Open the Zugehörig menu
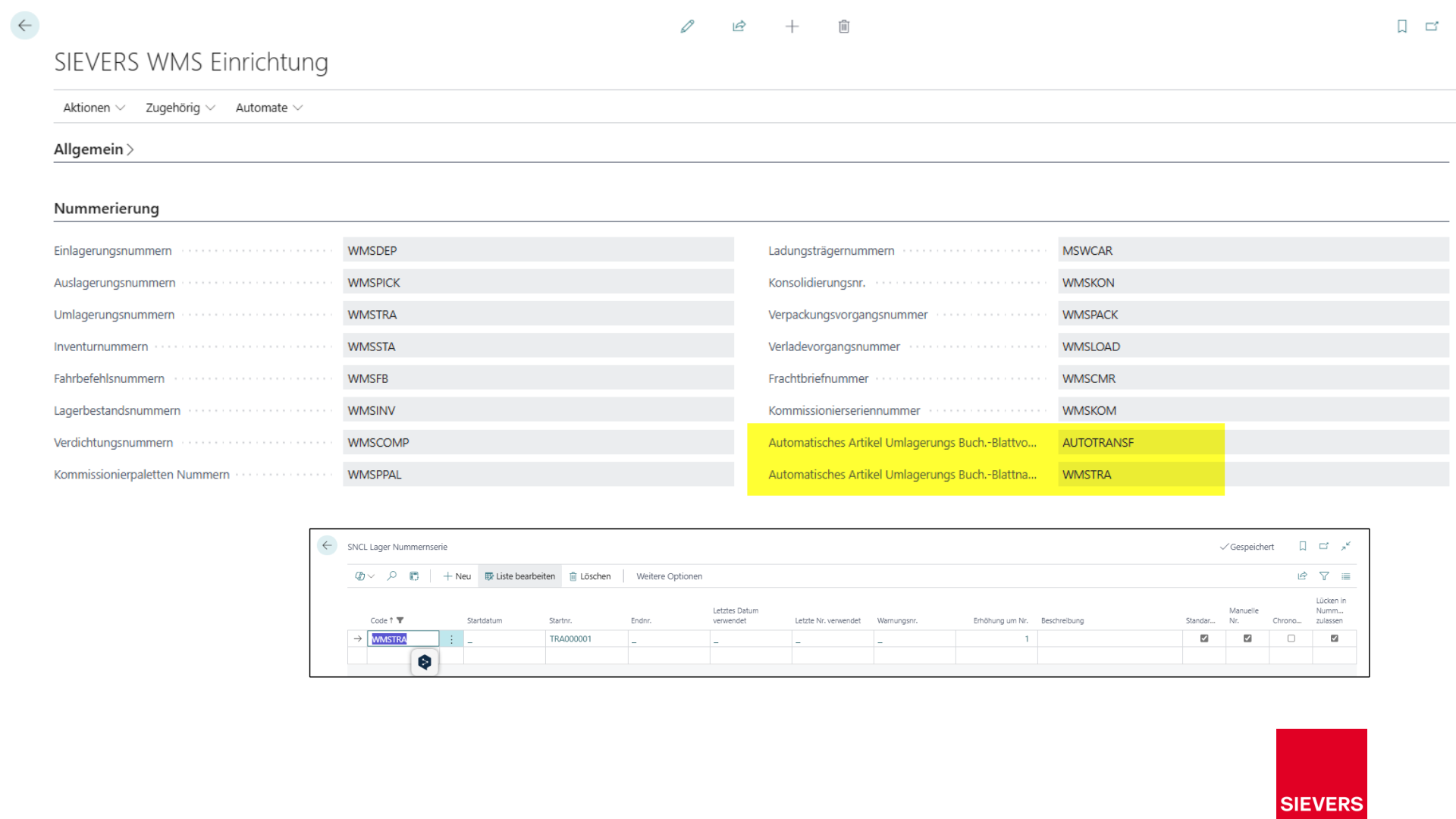The width and height of the screenshot is (1456, 819). pyautogui.click(x=180, y=108)
